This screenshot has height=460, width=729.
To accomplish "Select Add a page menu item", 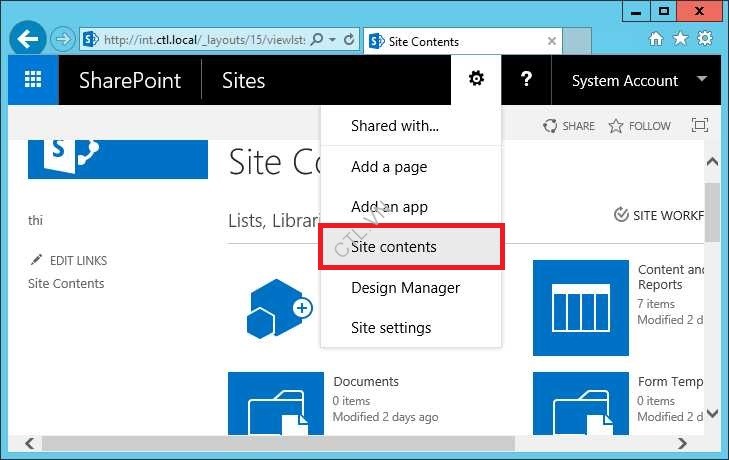I will coord(389,167).
